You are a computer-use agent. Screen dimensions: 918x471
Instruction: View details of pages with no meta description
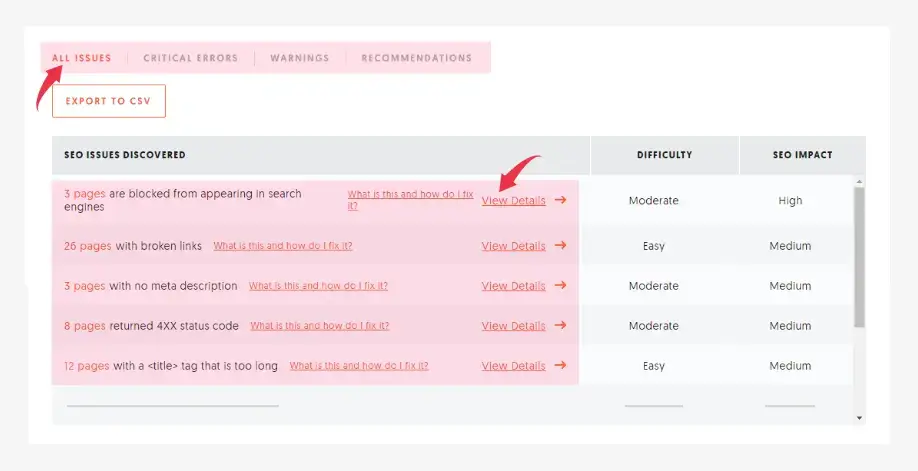(x=513, y=286)
